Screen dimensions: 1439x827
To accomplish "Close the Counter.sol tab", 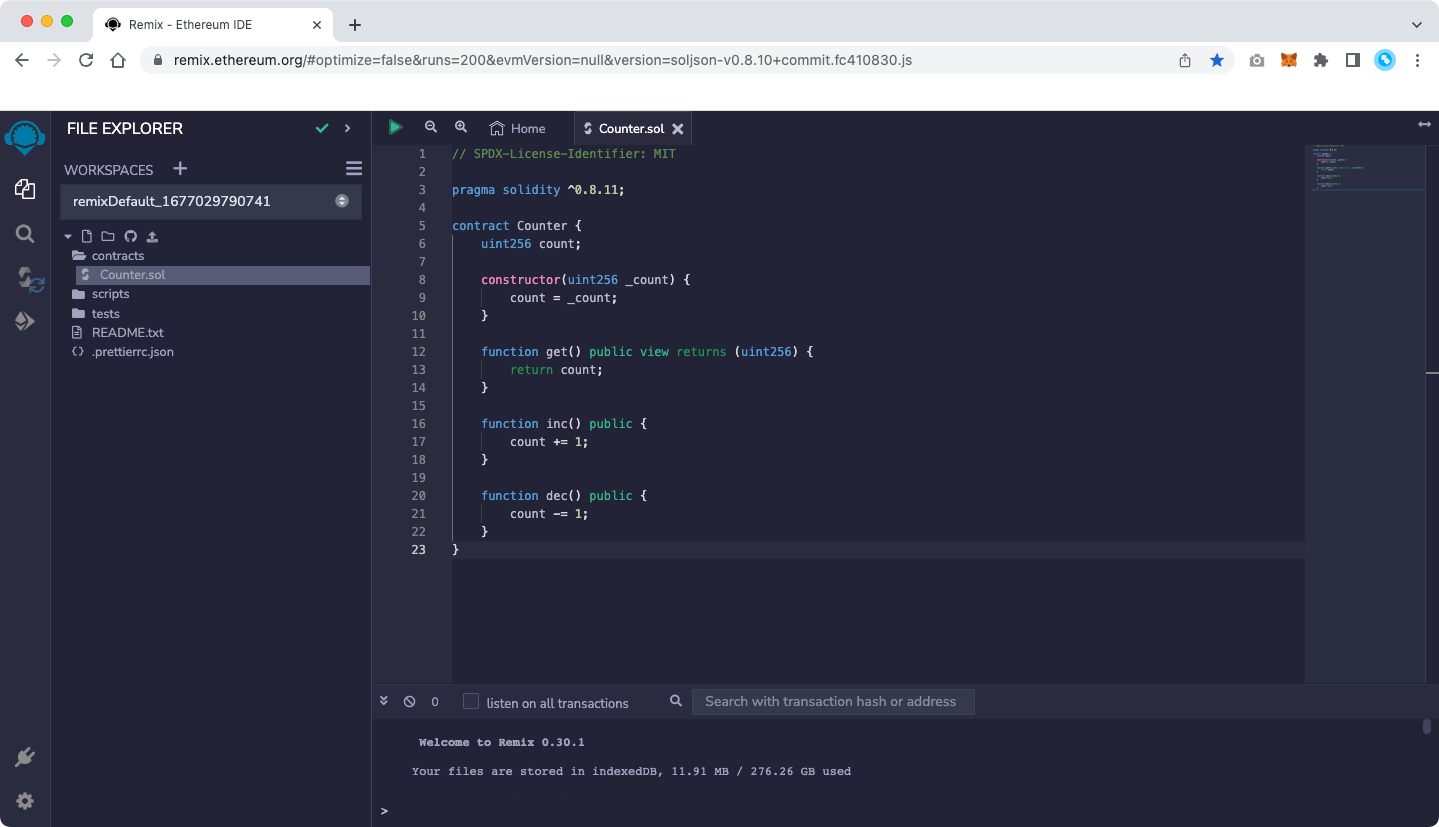I will pyautogui.click(x=678, y=129).
